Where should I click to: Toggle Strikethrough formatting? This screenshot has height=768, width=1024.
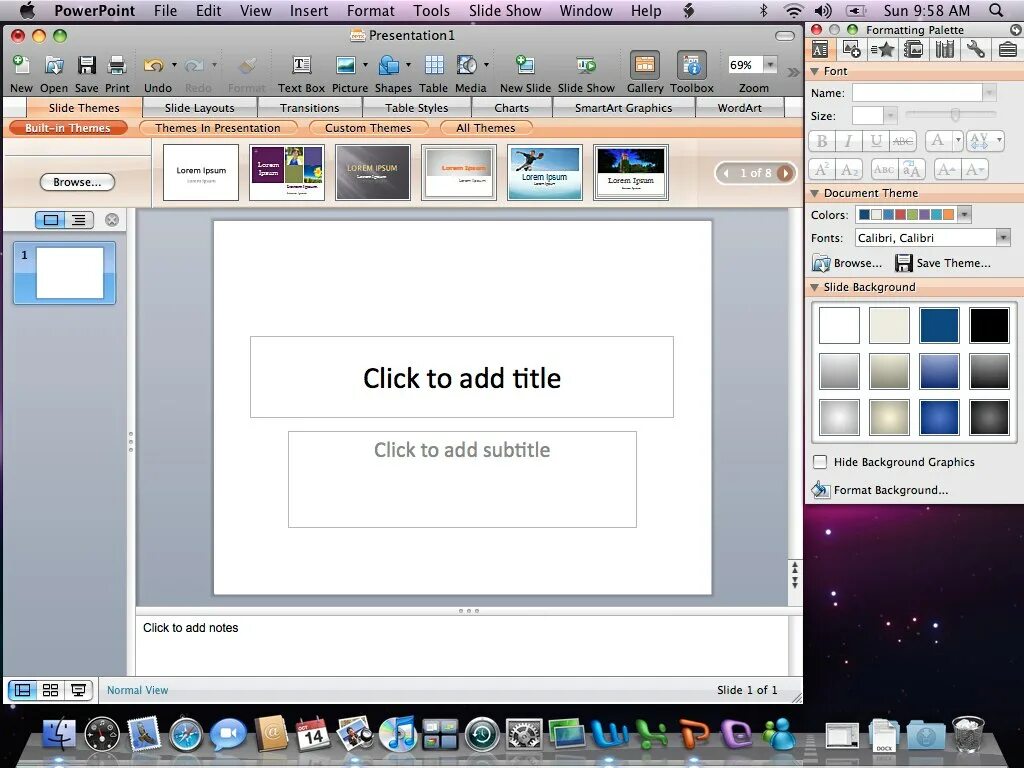[x=903, y=140]
